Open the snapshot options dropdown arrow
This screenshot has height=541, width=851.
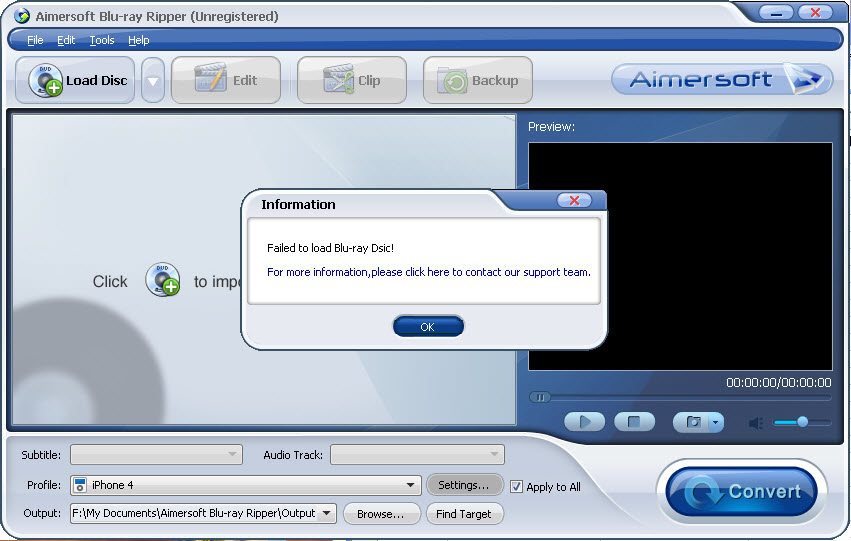716,422
